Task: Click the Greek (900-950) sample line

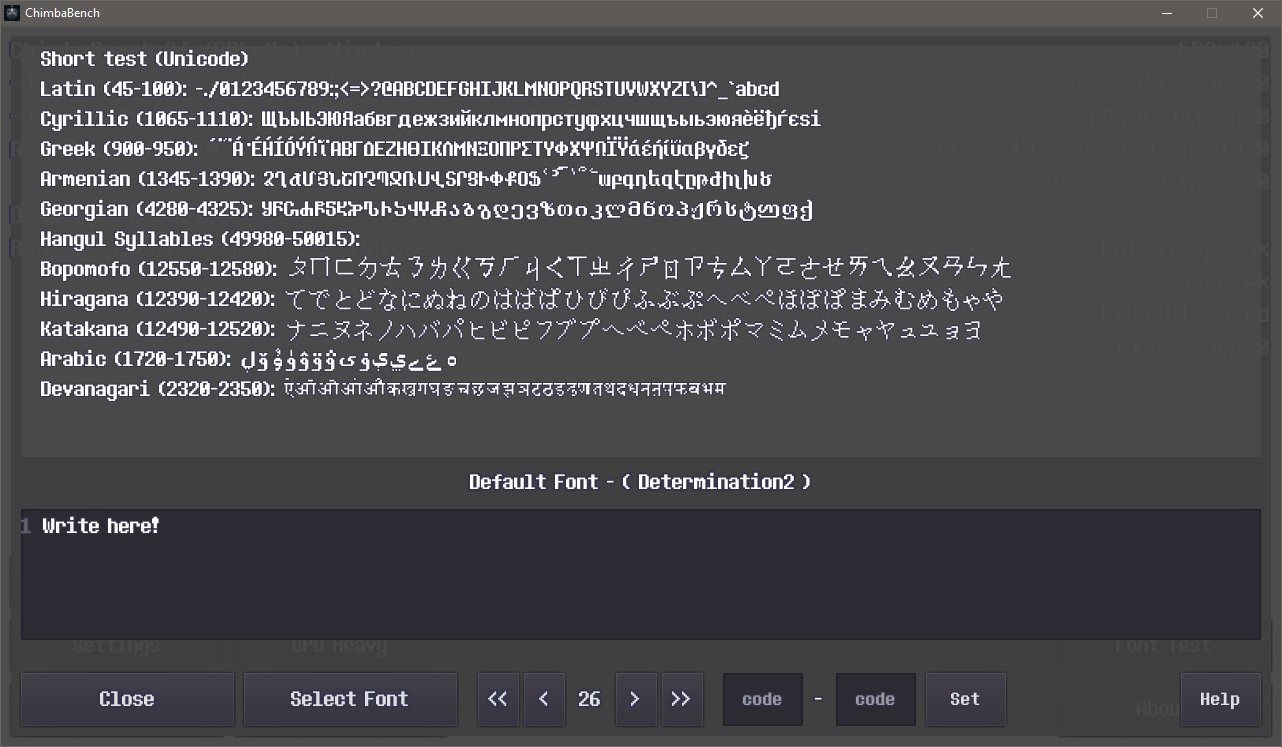Action: (395, 149)
